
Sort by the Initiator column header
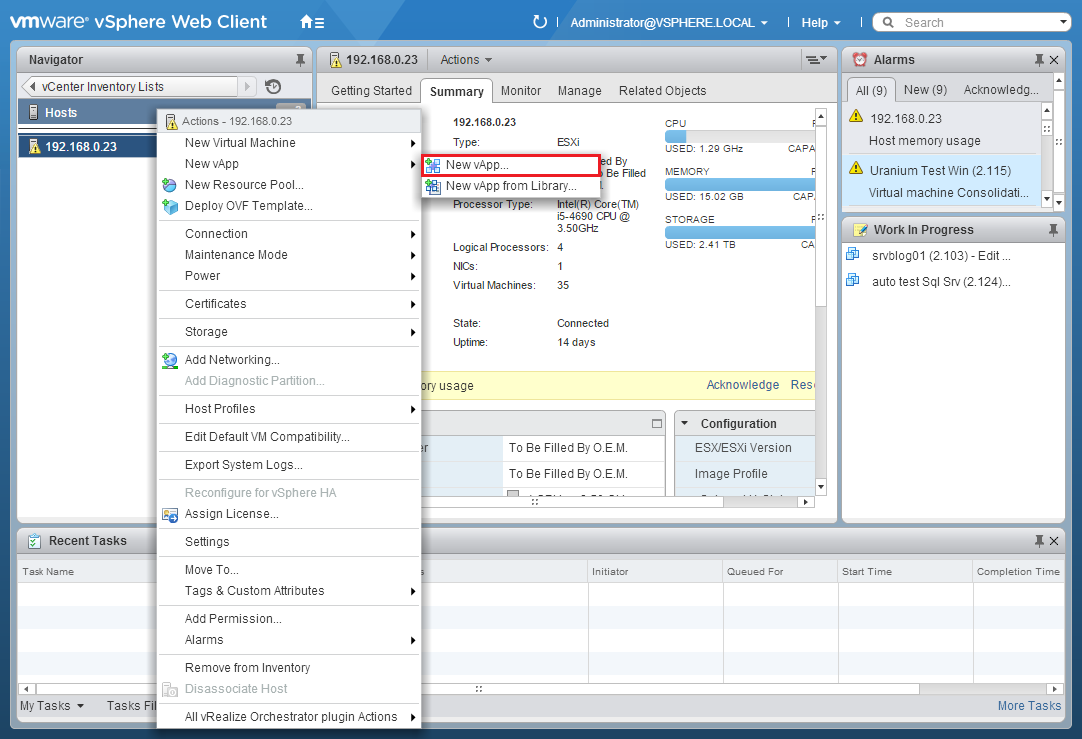(656, 571)
